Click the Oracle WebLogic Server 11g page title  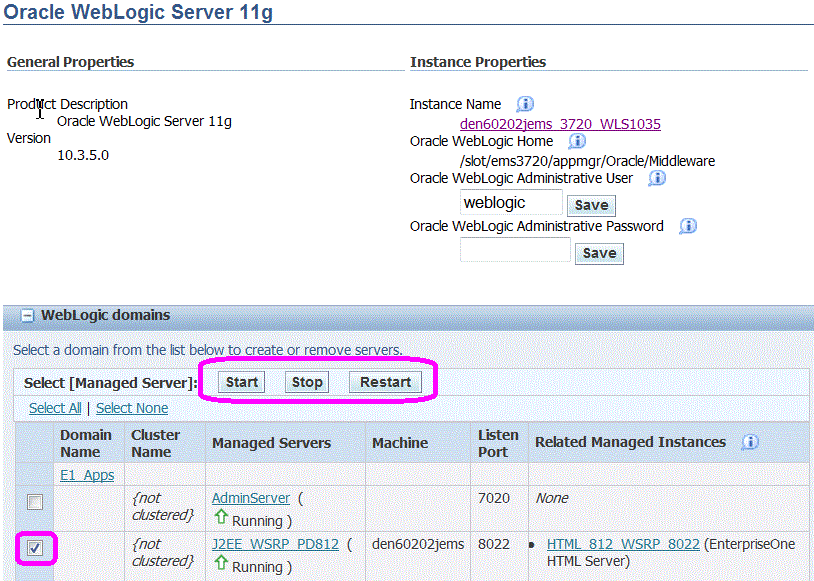pos(138,12)
